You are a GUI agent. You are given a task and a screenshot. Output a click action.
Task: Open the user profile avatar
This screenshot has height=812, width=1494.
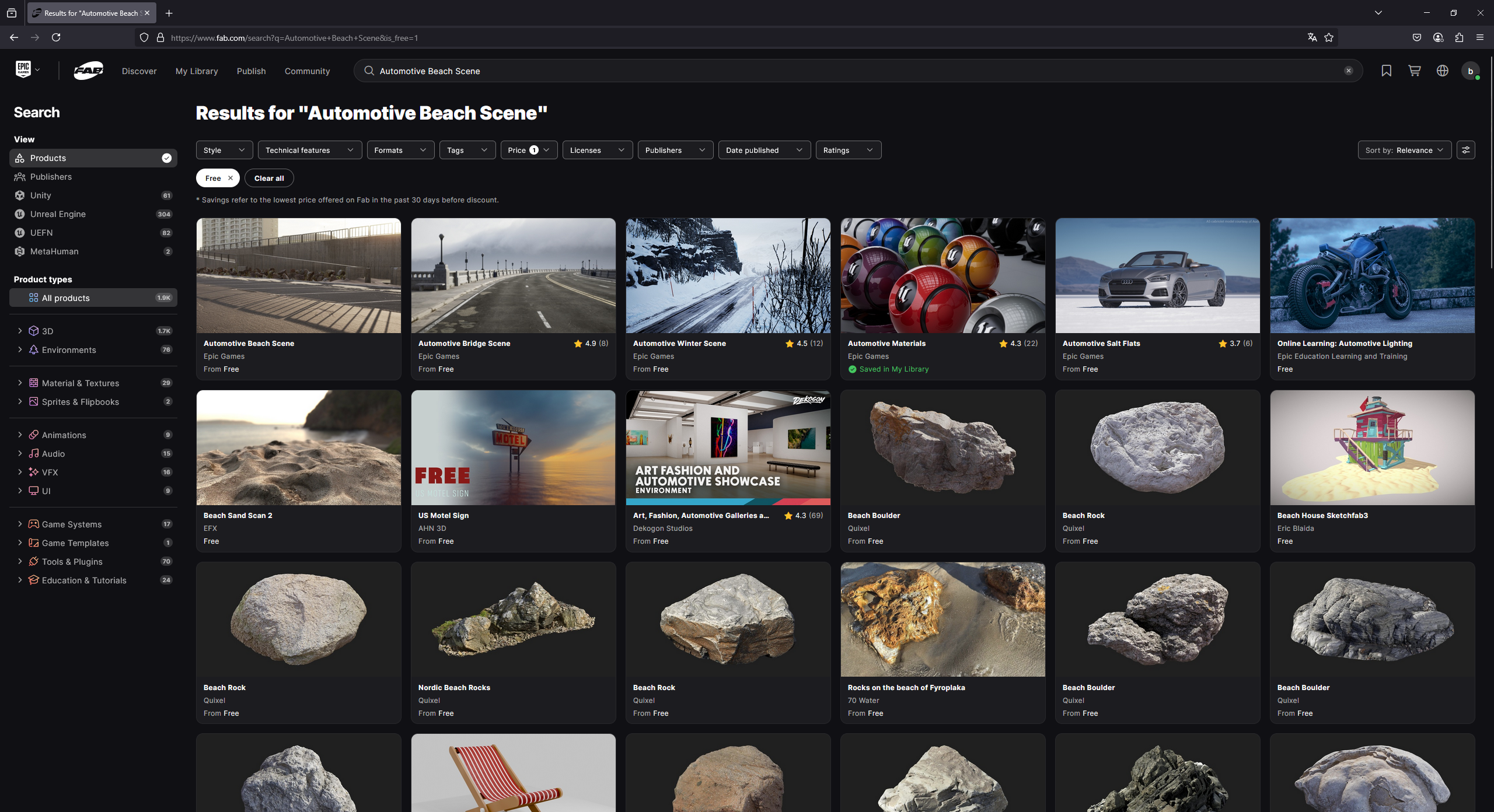1470,71
